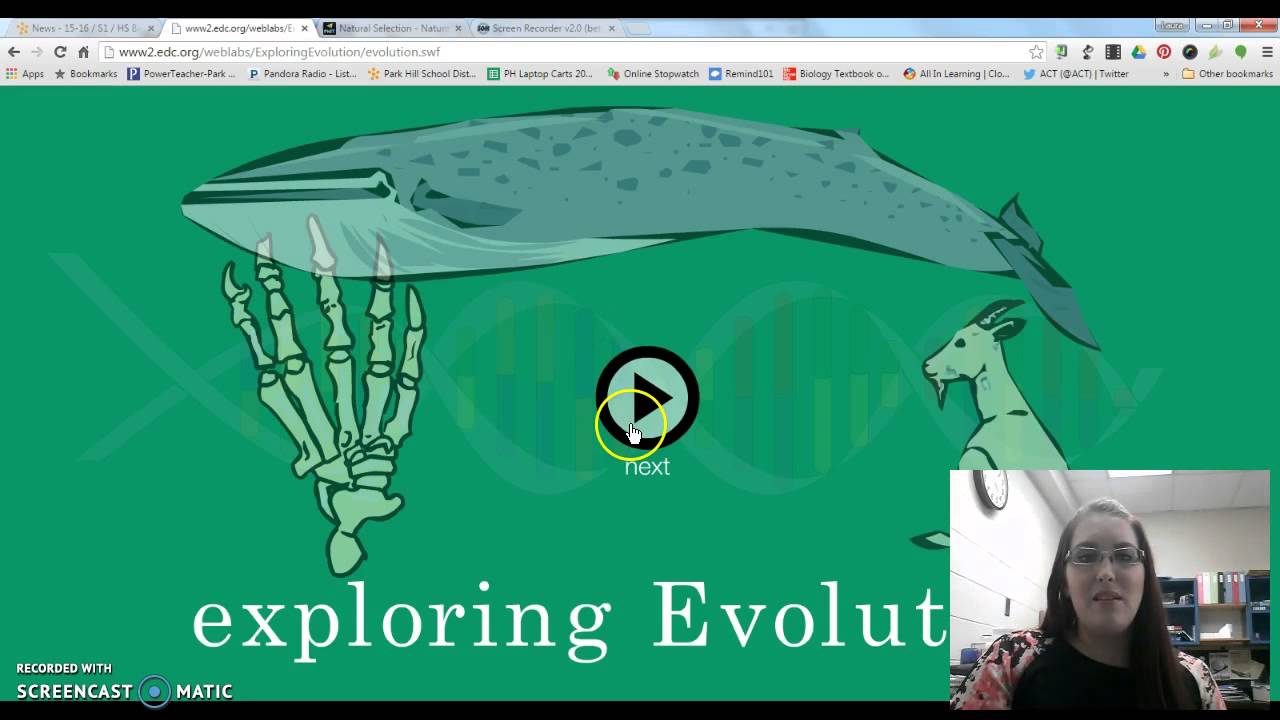Open the Park Hill School Dist bookmark
1280x720 pixels.
(422, 74)
